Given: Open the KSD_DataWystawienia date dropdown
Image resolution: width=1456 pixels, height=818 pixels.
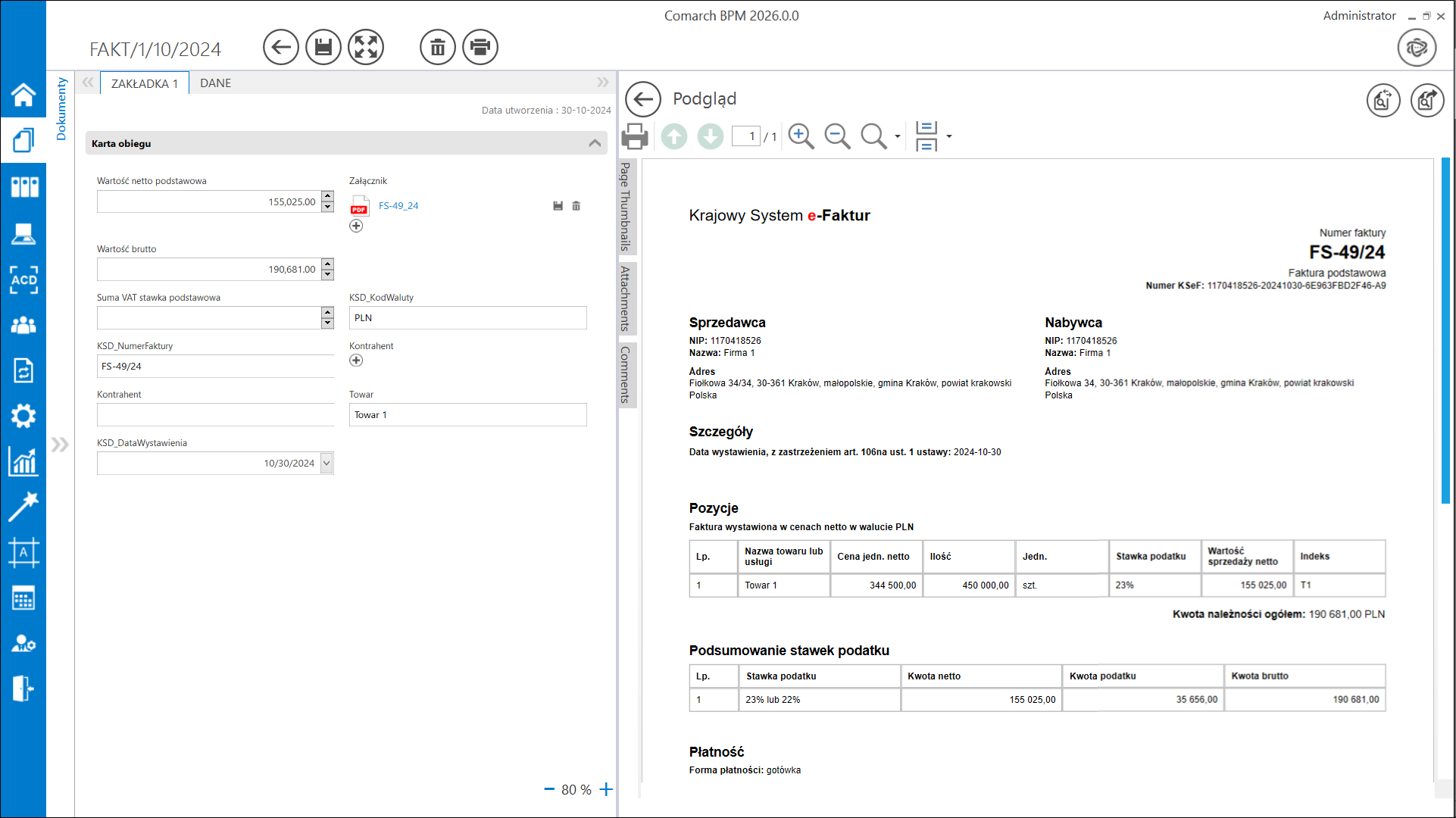Looking at the screenshot, I should click(327, 464).
